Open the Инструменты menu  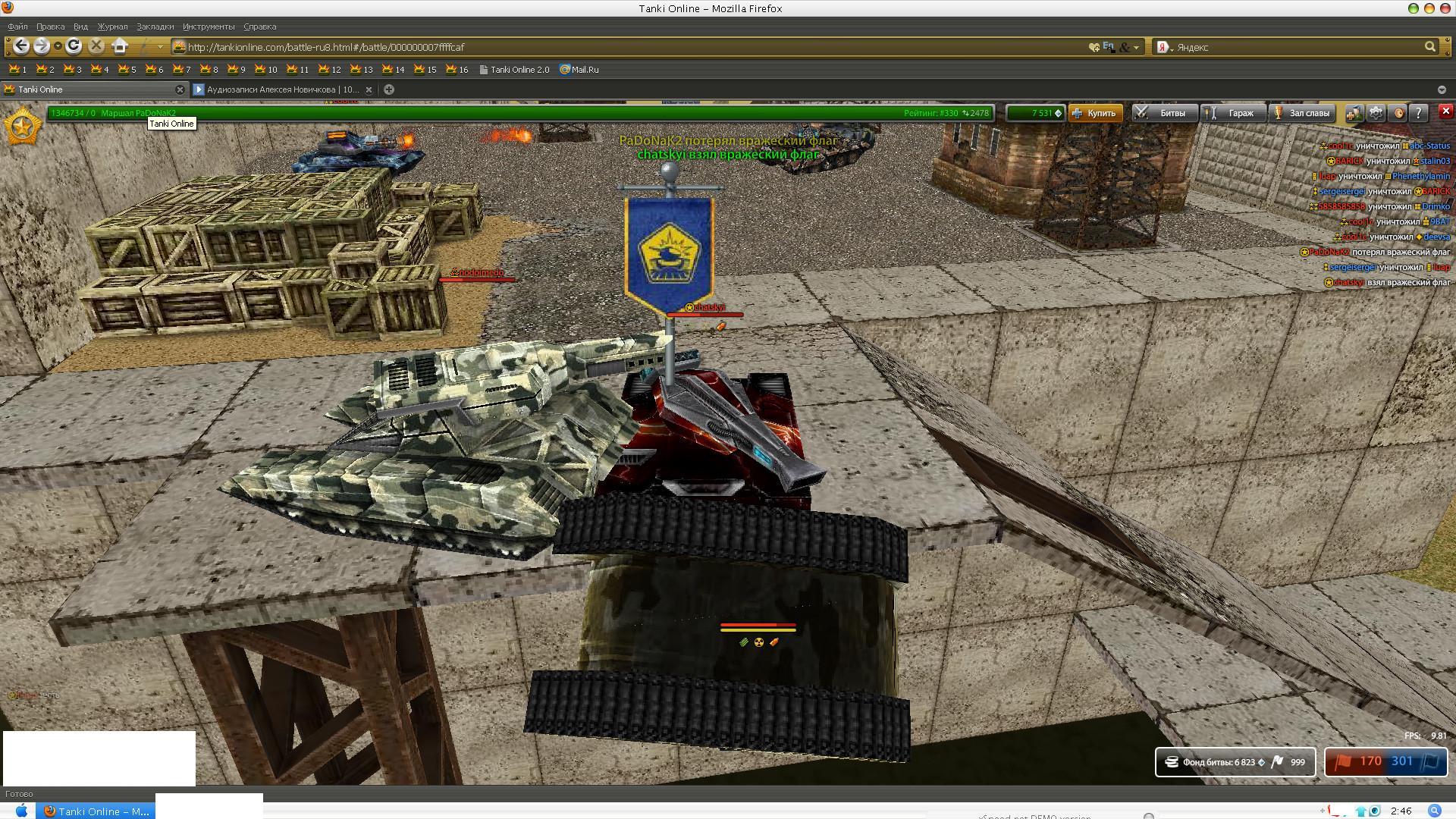coord(209,27)
